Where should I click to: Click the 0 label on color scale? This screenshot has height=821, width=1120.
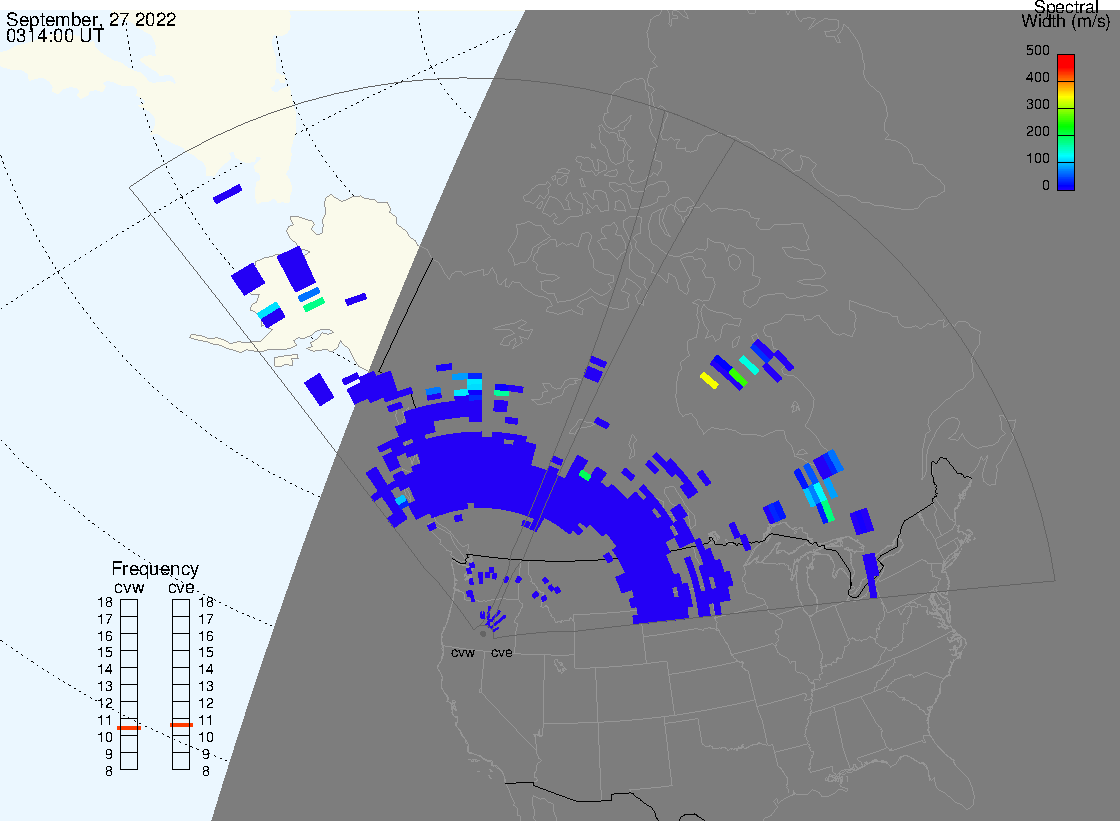tap(1046, 186)
